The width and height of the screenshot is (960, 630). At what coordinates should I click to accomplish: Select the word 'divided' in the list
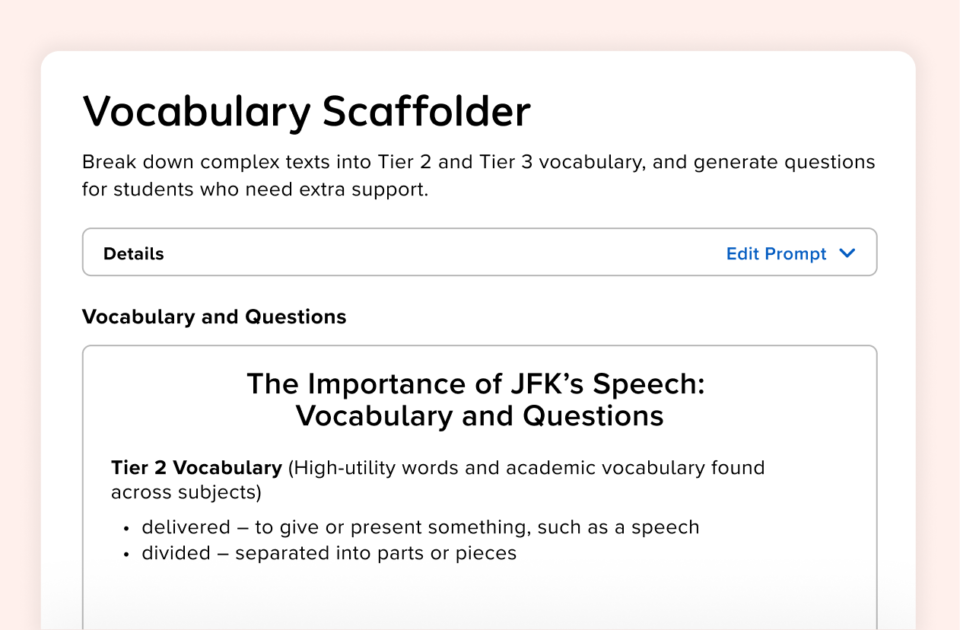(x=170, y=552)
